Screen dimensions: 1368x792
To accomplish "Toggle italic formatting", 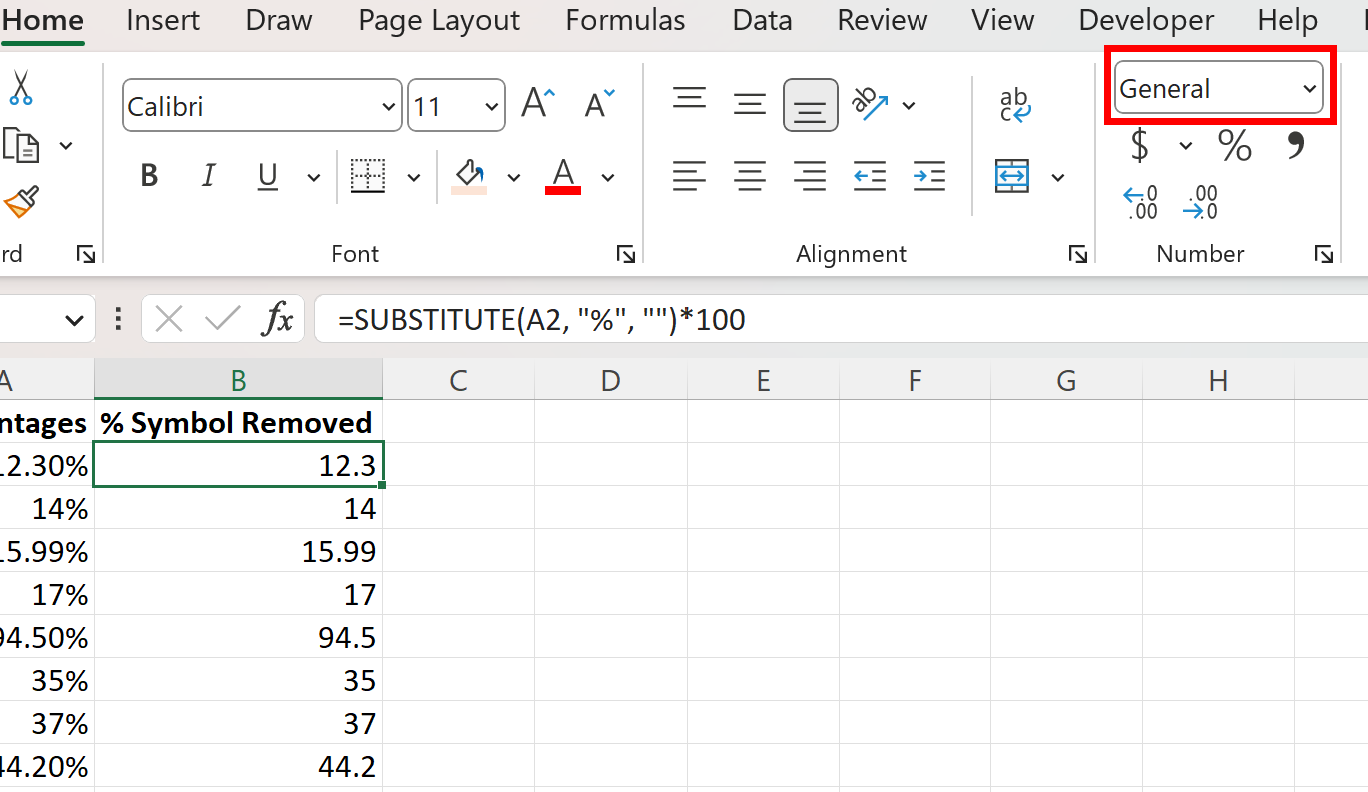I will pos(208,175).
